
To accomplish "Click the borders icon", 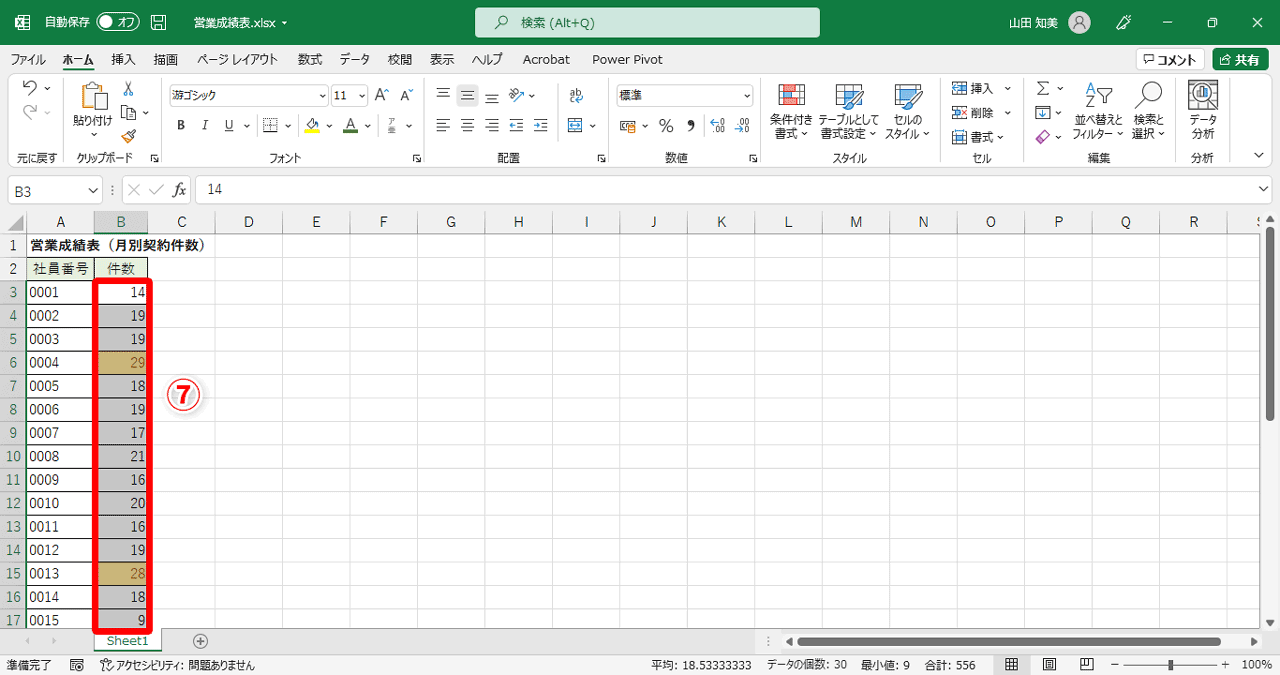I will pyautogui.click(x=270, y=126).
